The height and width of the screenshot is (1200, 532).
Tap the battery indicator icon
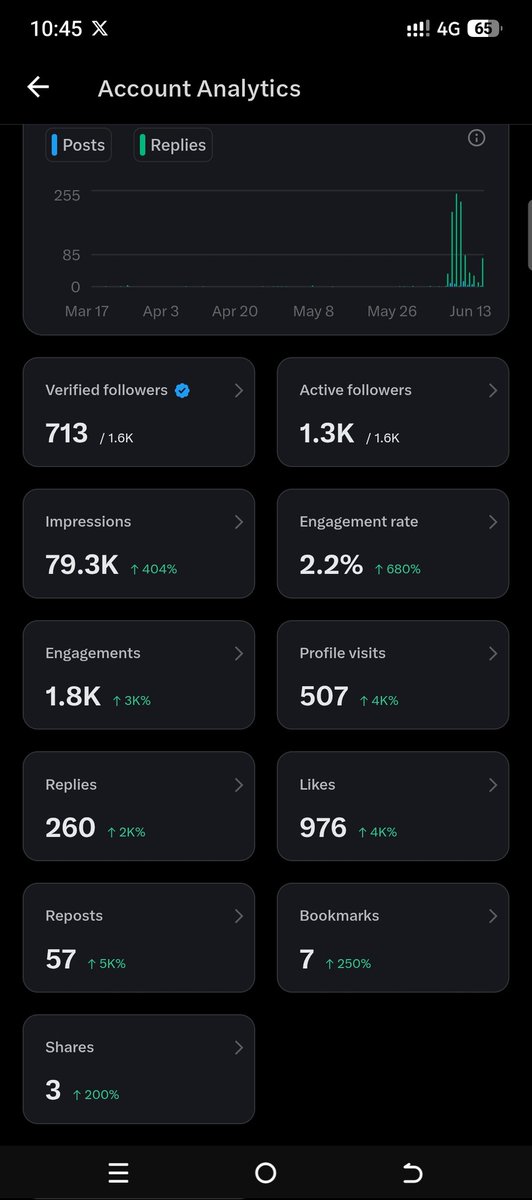483,29
